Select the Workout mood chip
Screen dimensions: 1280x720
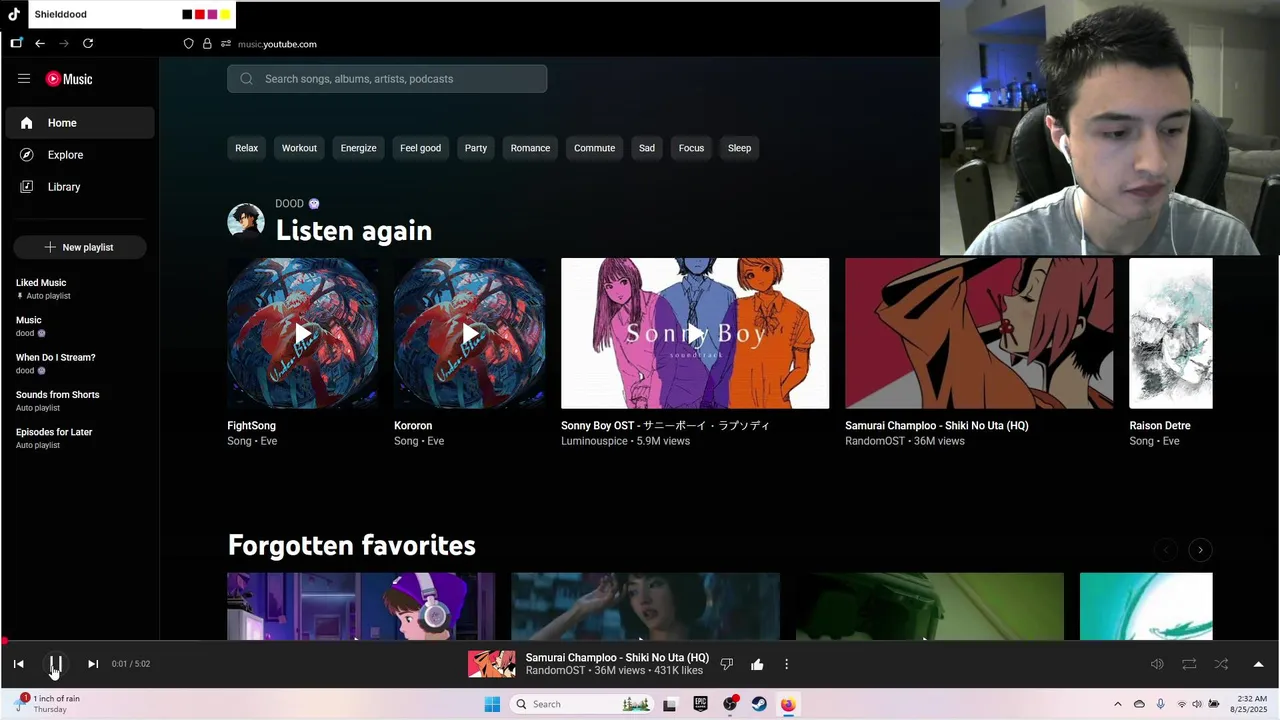[x=299, y=148]
